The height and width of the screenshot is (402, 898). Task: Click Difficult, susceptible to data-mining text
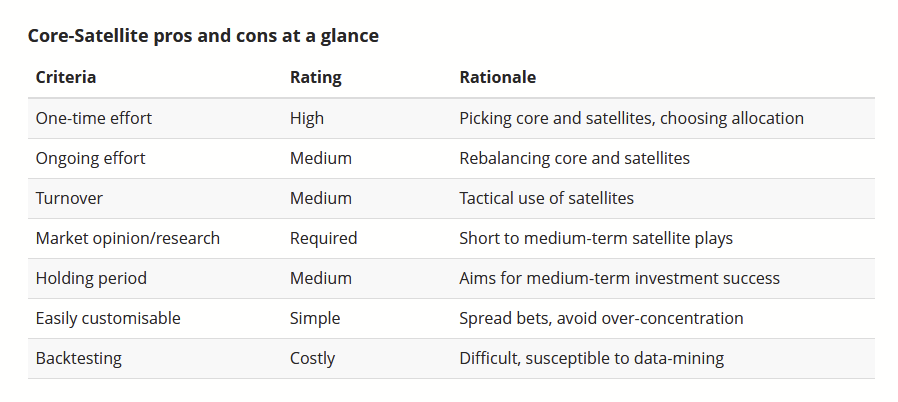point(591,358)
